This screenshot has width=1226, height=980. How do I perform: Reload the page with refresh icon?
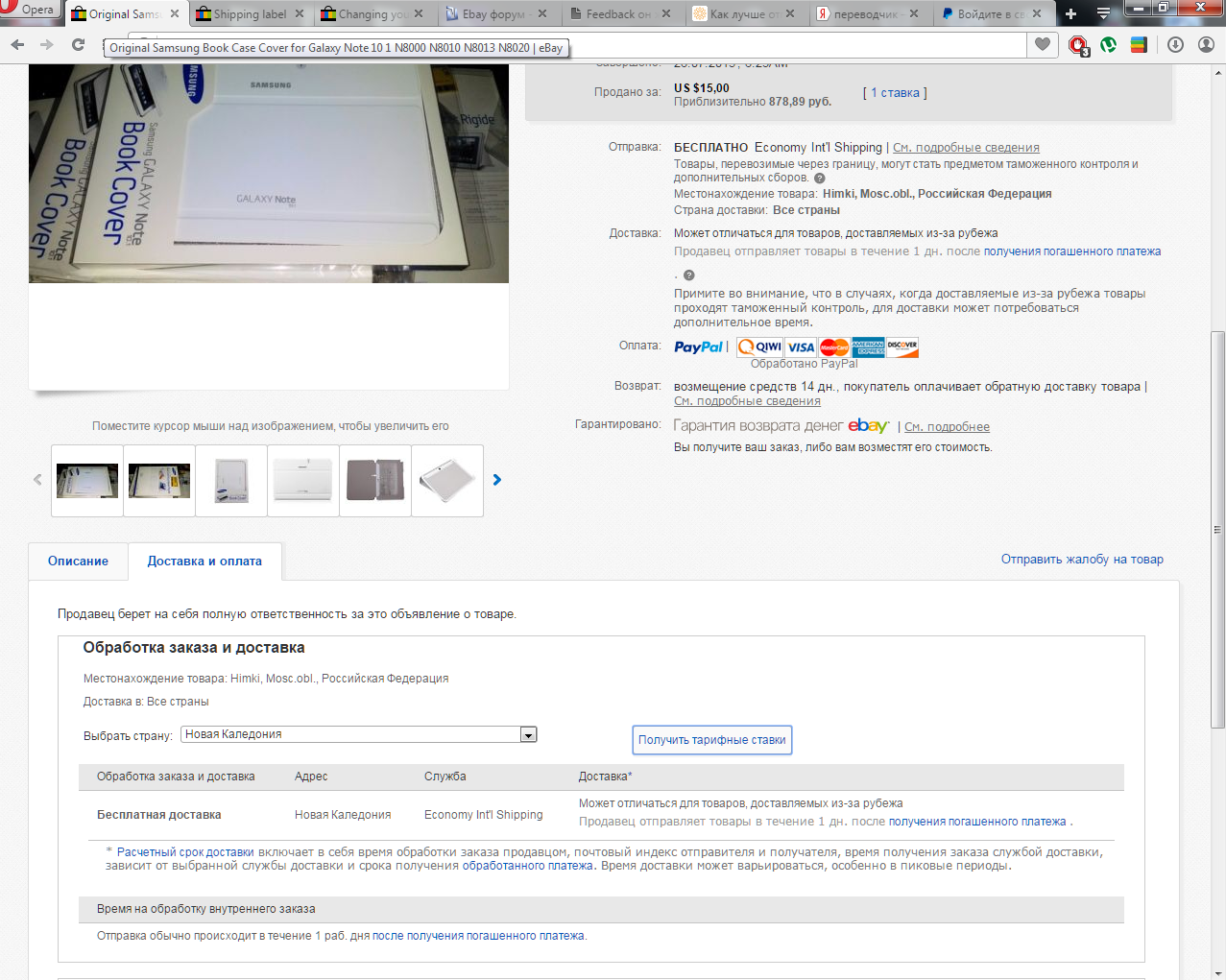[78, 45]
